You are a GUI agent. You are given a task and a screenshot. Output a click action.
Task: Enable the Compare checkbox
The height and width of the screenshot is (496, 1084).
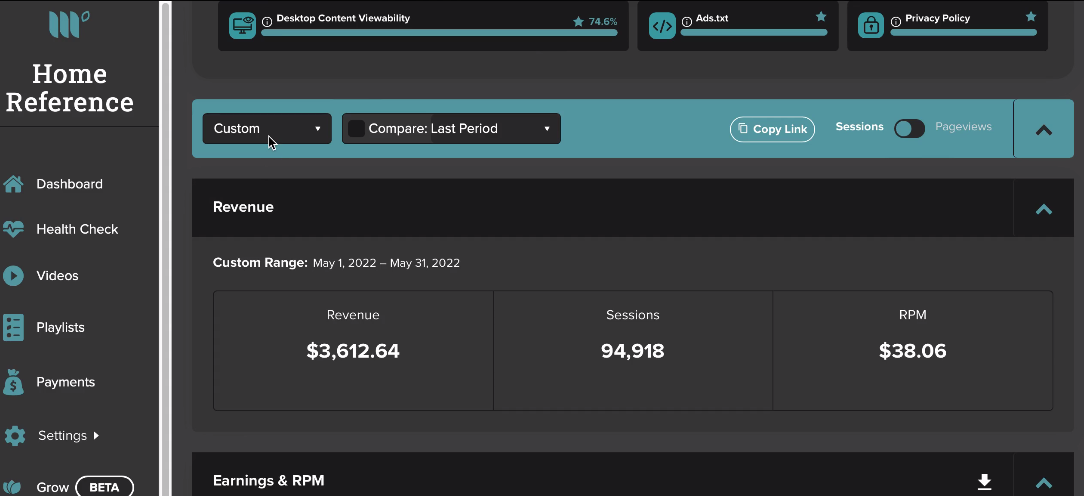click(356, 129)
